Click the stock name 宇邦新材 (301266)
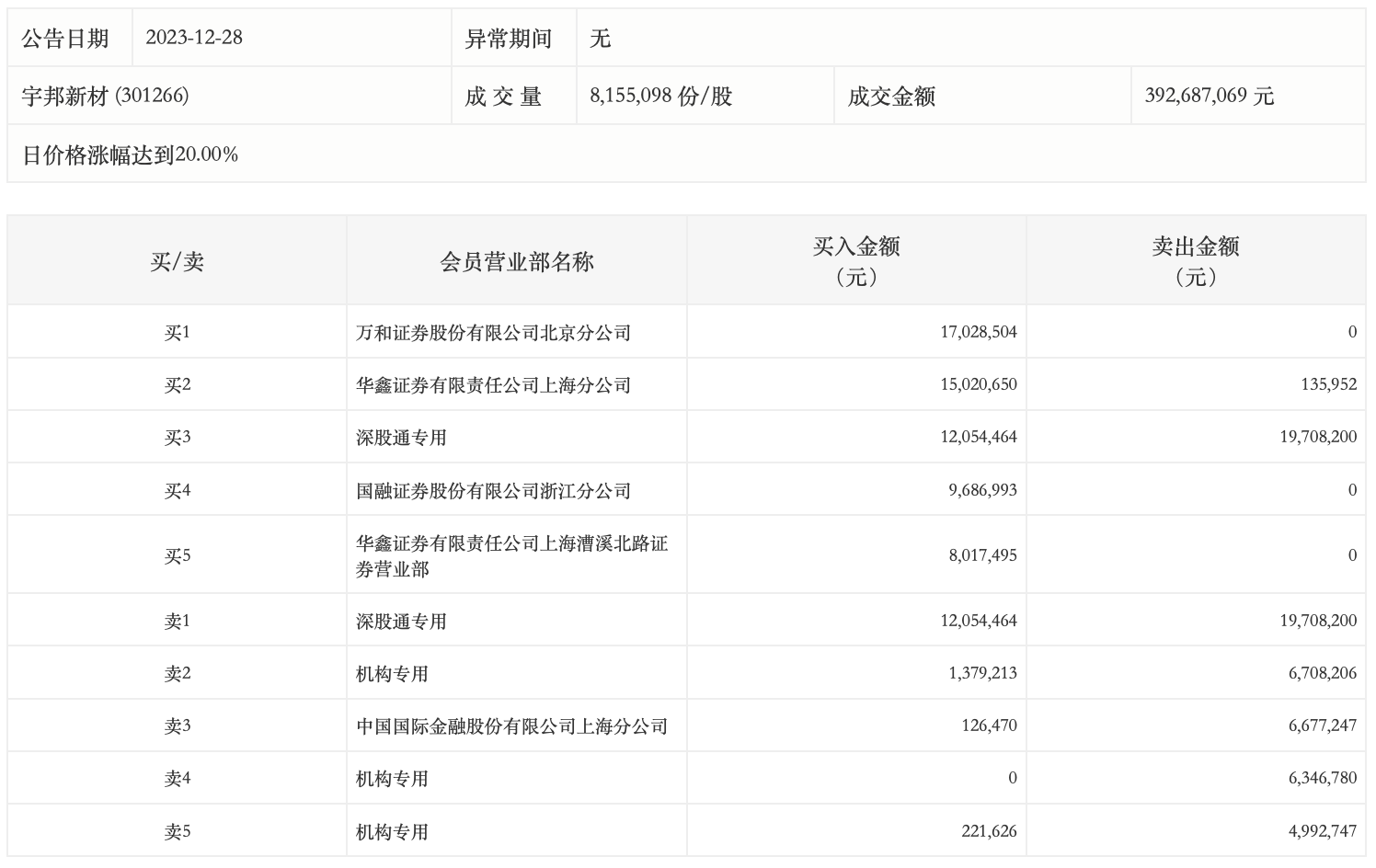Viewport: 1376px width, 868px height. pos(105,96)
